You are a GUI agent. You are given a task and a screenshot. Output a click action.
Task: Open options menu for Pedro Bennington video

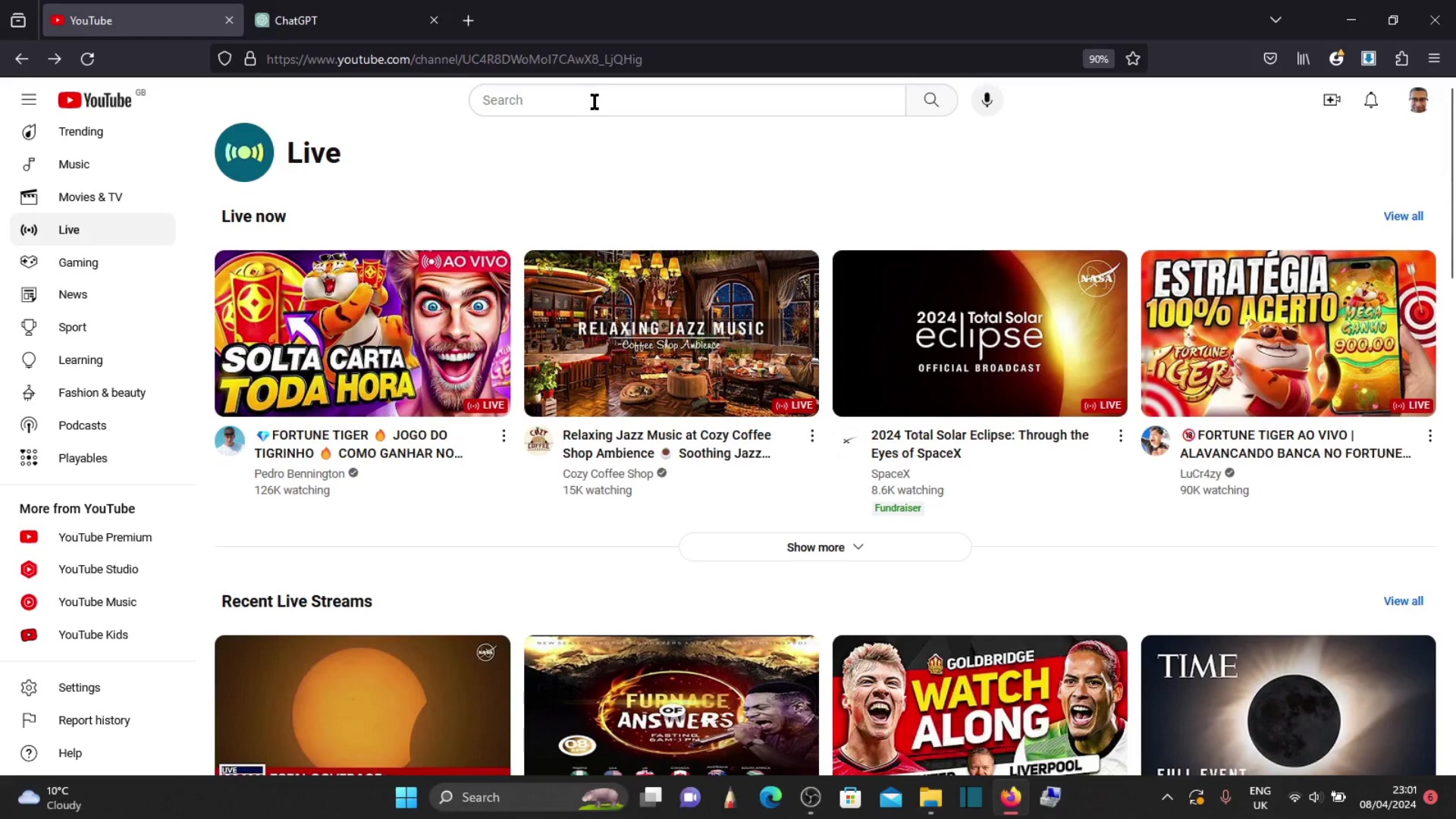(504, 435)
